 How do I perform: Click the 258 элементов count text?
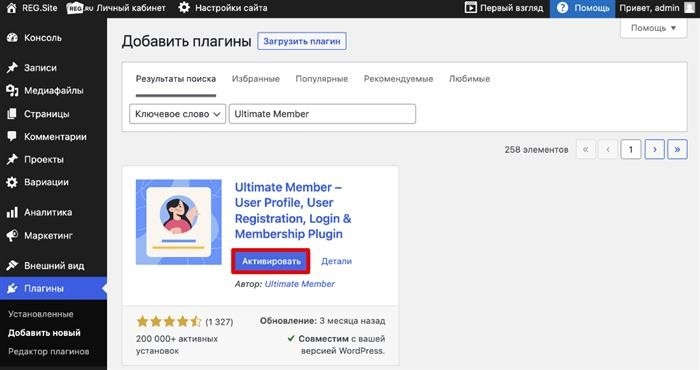536,150
